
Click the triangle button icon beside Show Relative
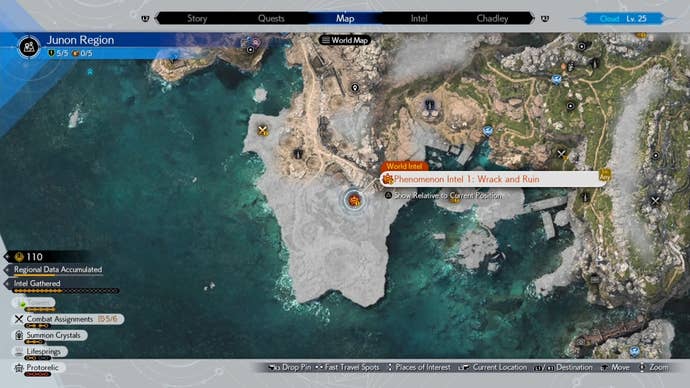click(388, 195)
